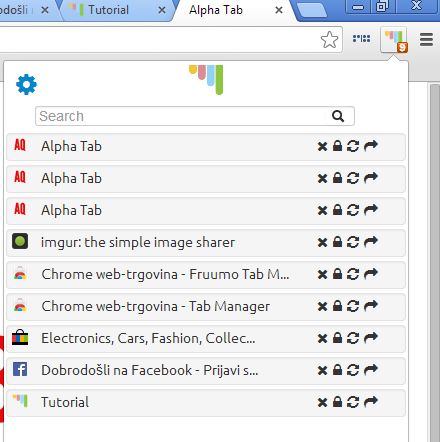Focus the Search input field
440x442 pixels.
point(195,116)
